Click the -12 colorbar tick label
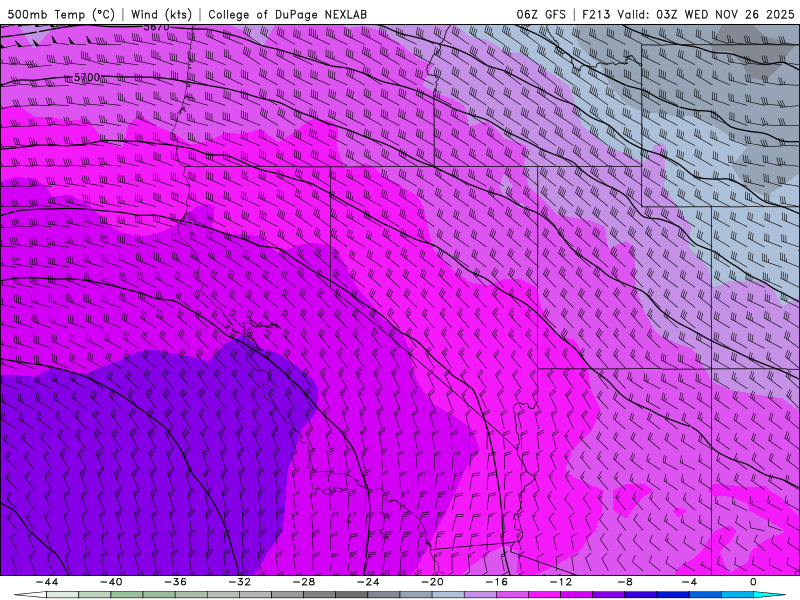 click(561, 582)
